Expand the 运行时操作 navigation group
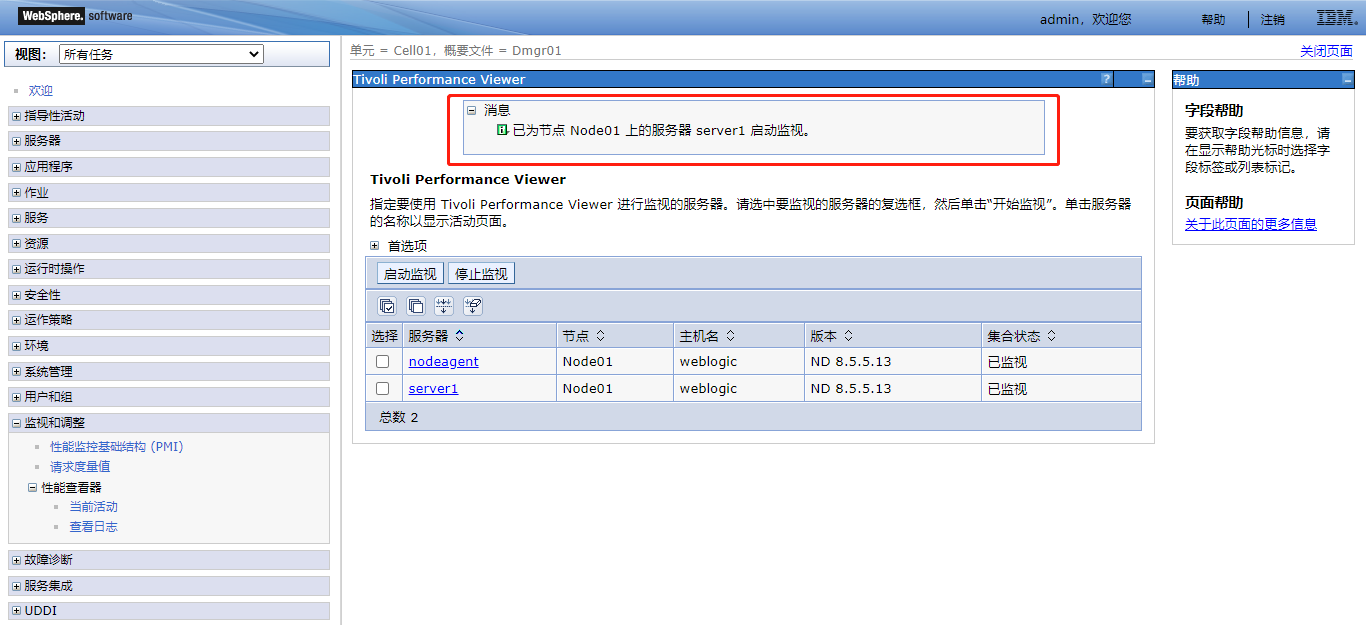Image resolution: width=1366 pixels, height=625 pixels. [16, 269]
